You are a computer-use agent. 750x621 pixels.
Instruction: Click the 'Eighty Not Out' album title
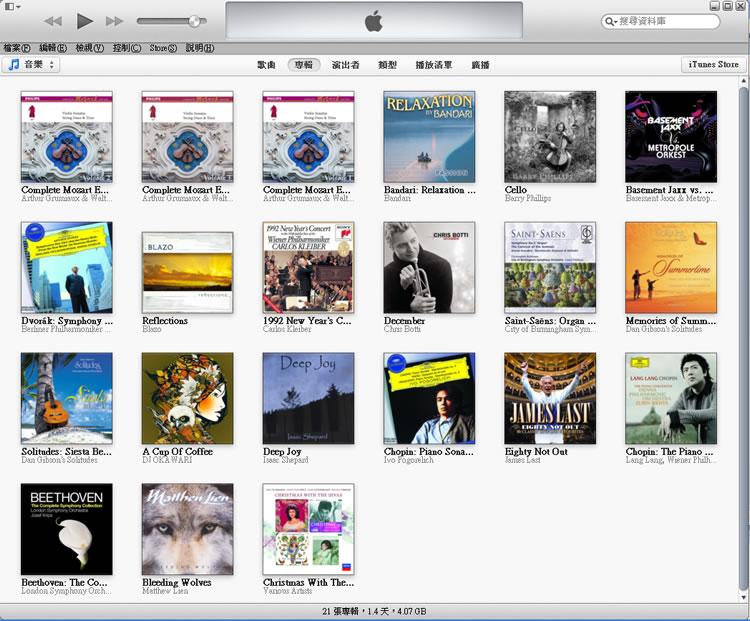coord(536,452)
